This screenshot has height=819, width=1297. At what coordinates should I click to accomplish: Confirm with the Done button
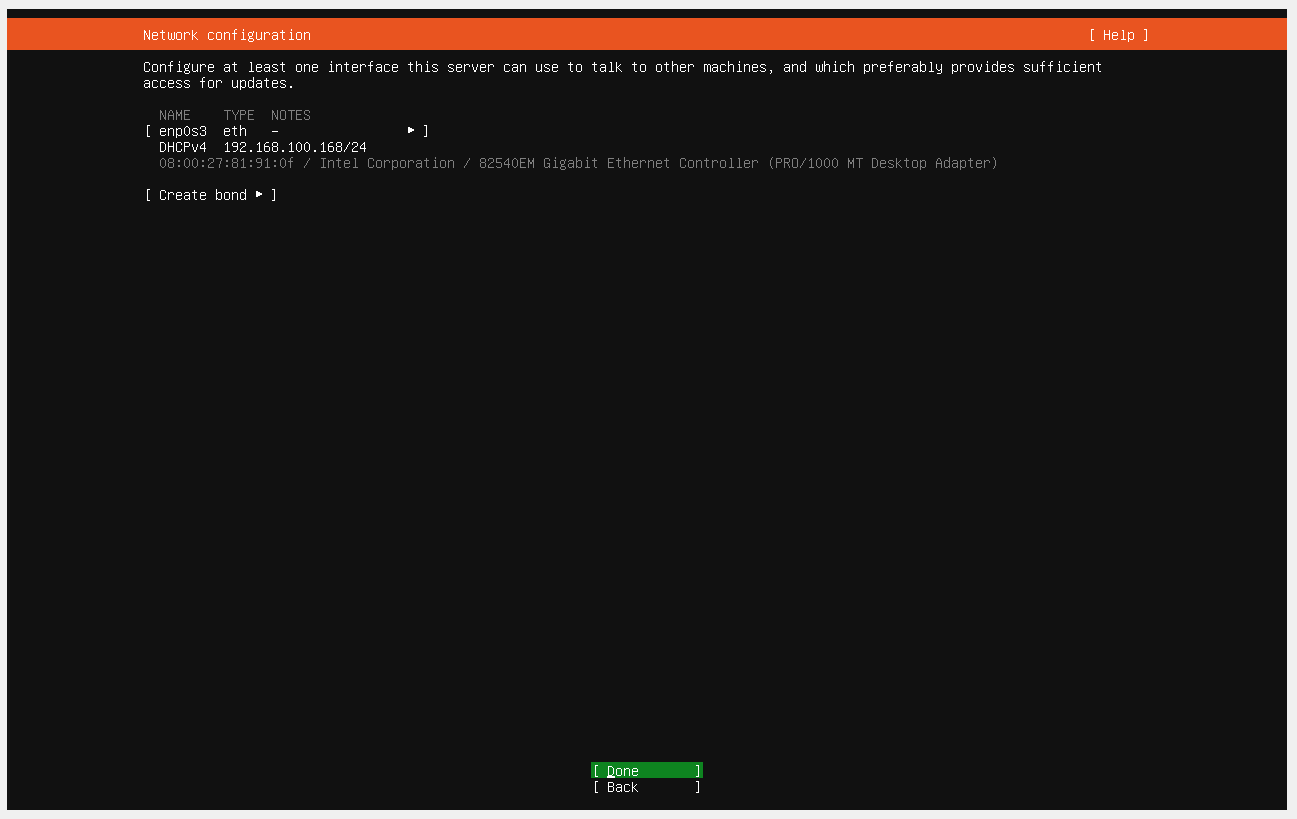[647, 771]
